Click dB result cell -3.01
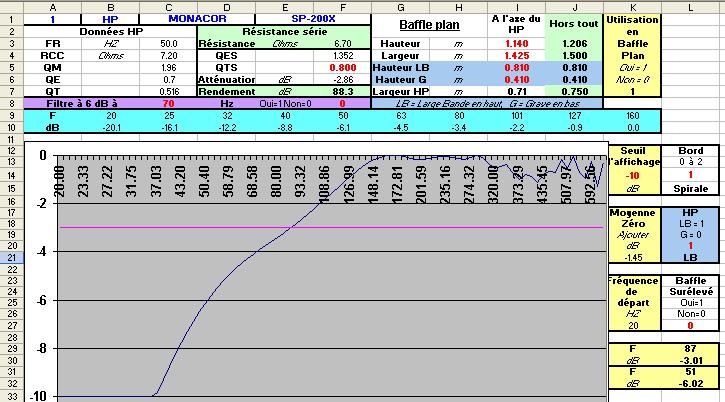The width and height of the screenshot is (725, 402). point(690,360)
